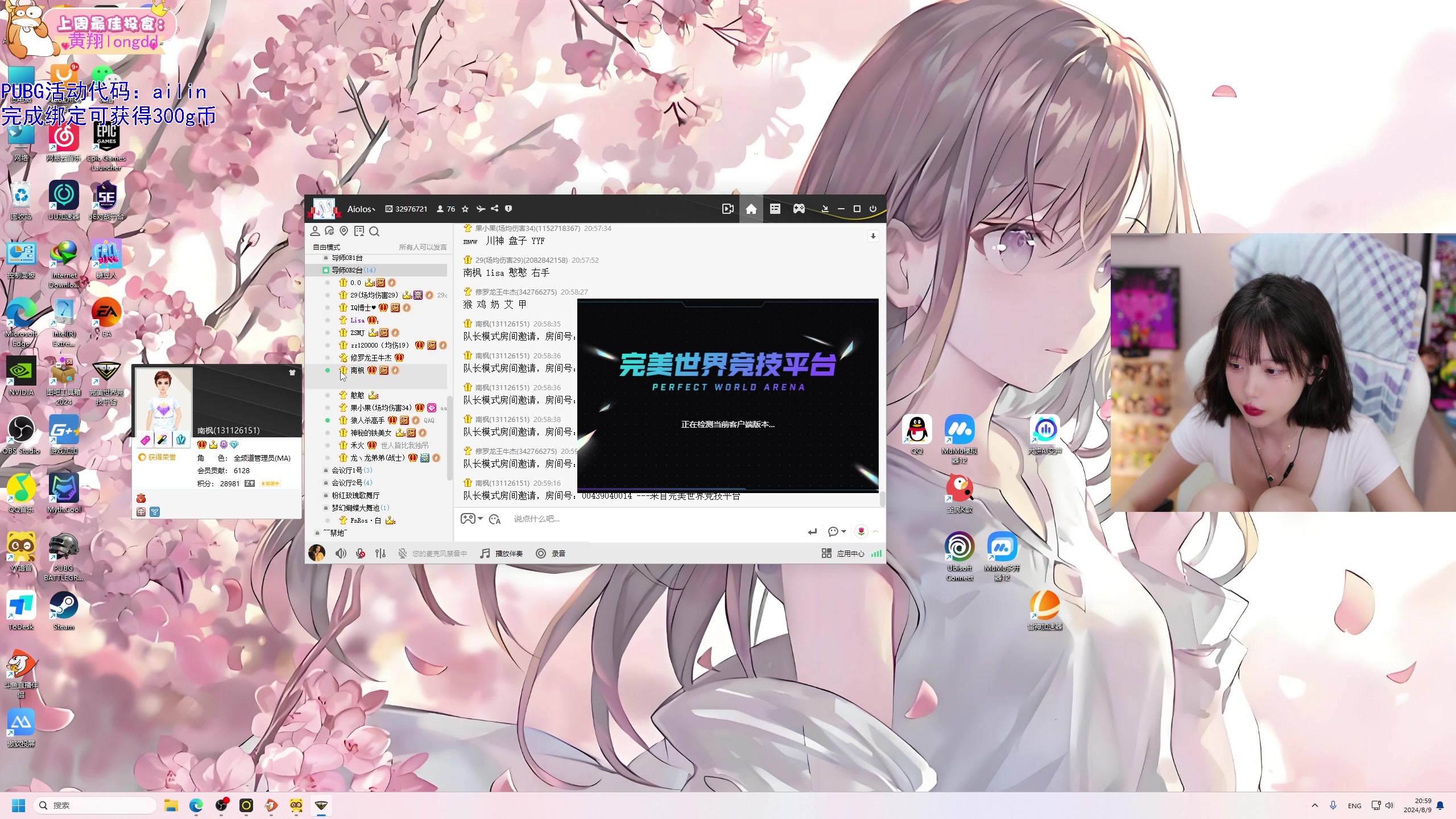Viewport: 1456px width, 819px height.
Task: Open Ubisoft Connect desktop shortcut
Action: coord(959,557)
